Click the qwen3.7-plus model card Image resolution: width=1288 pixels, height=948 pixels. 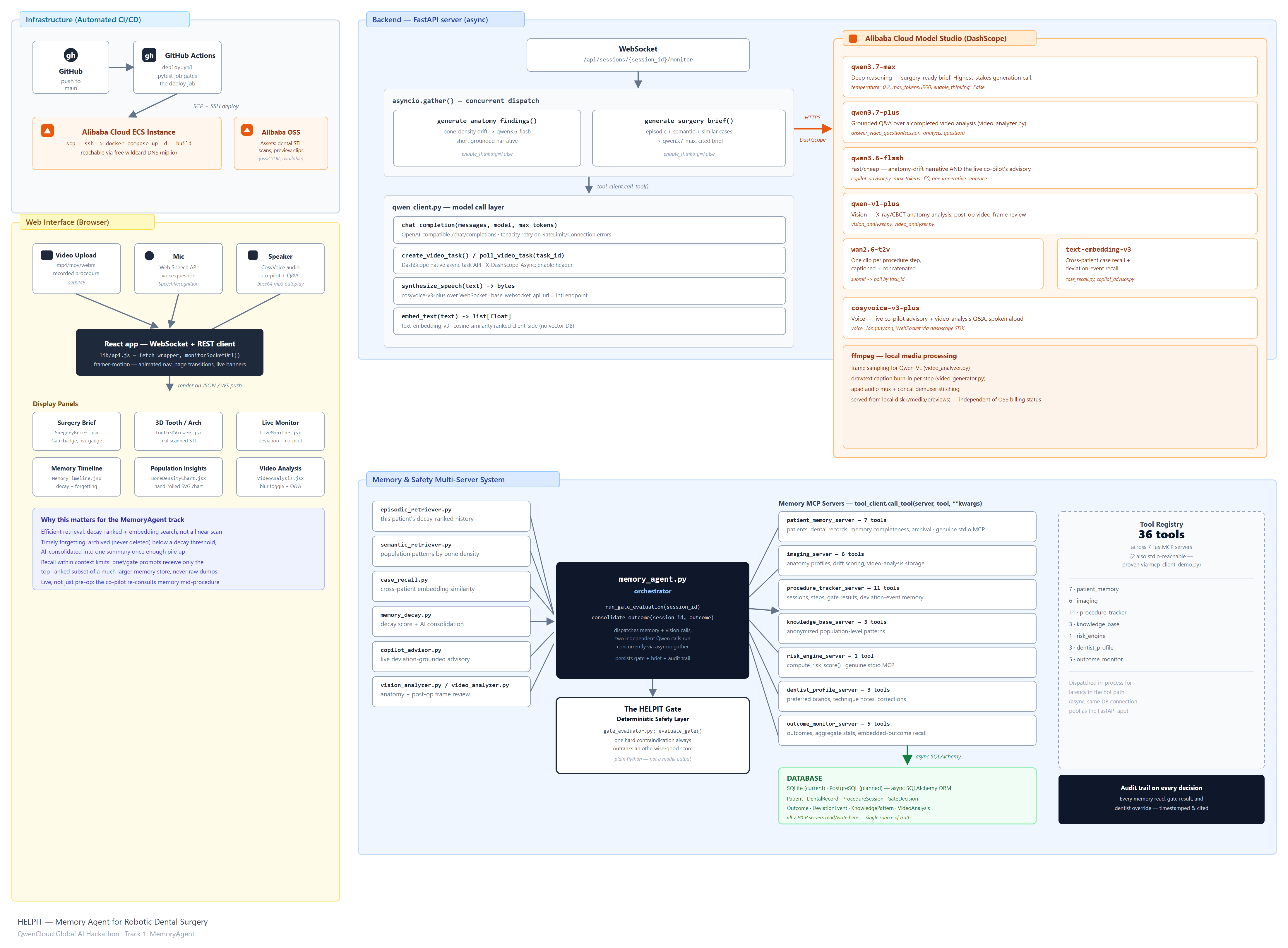(1050, 122)
